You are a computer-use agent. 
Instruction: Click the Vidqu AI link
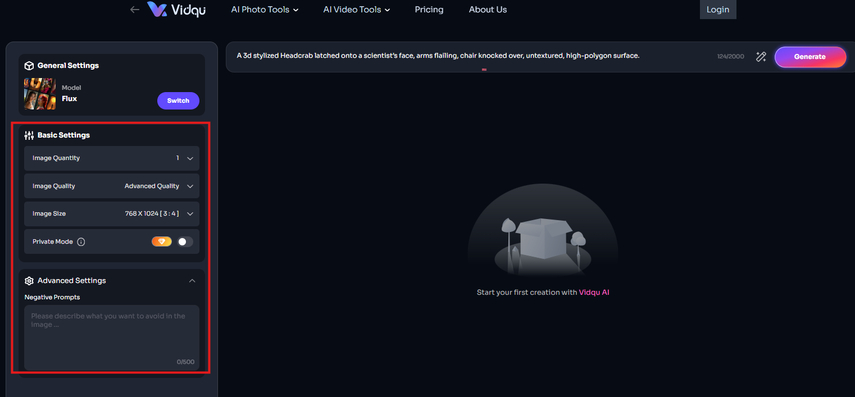click(594, 293)
